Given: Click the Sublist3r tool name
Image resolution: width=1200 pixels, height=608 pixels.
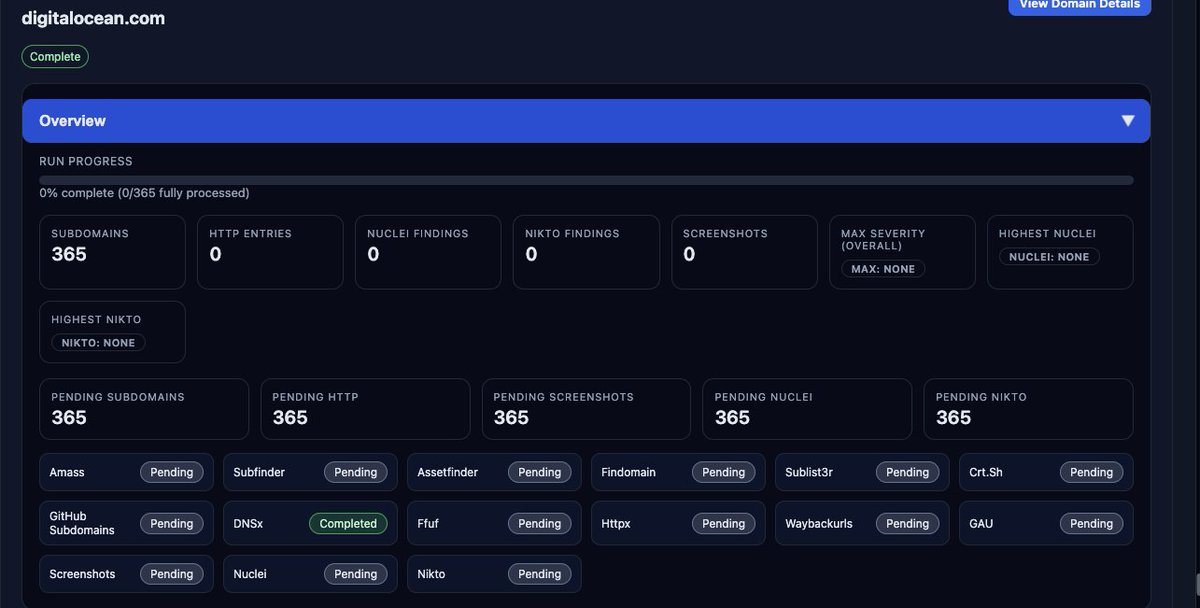Looking at the screenshot, I should 810,472.
